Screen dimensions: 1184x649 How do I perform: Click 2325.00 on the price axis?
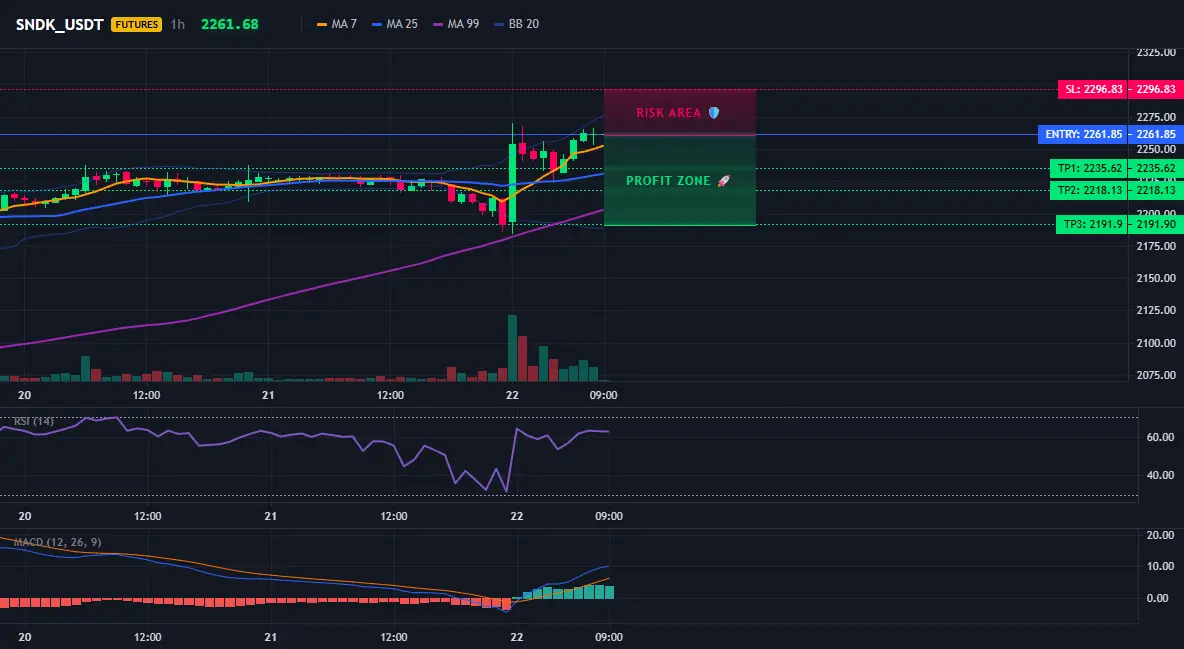pyautogui.click(x=1156, y=52)
